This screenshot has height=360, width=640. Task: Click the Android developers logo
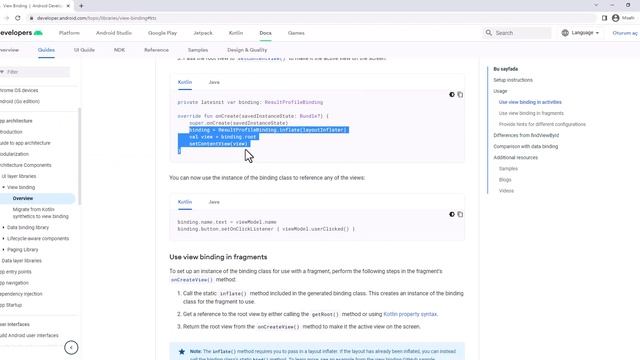[21, 33]
